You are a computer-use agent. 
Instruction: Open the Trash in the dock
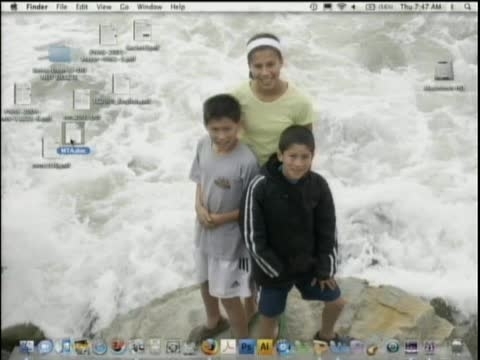click(x=457, y=347)
